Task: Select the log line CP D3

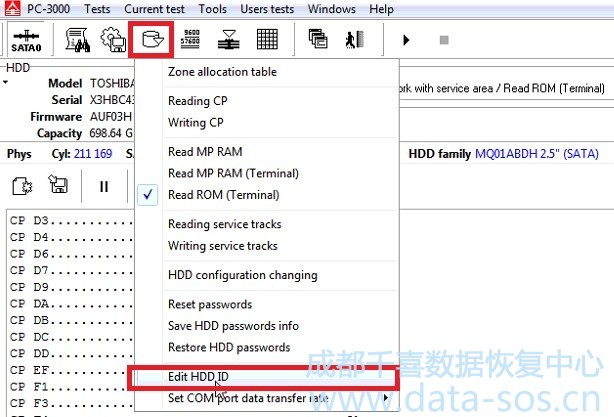Action: tap(72, 220)
